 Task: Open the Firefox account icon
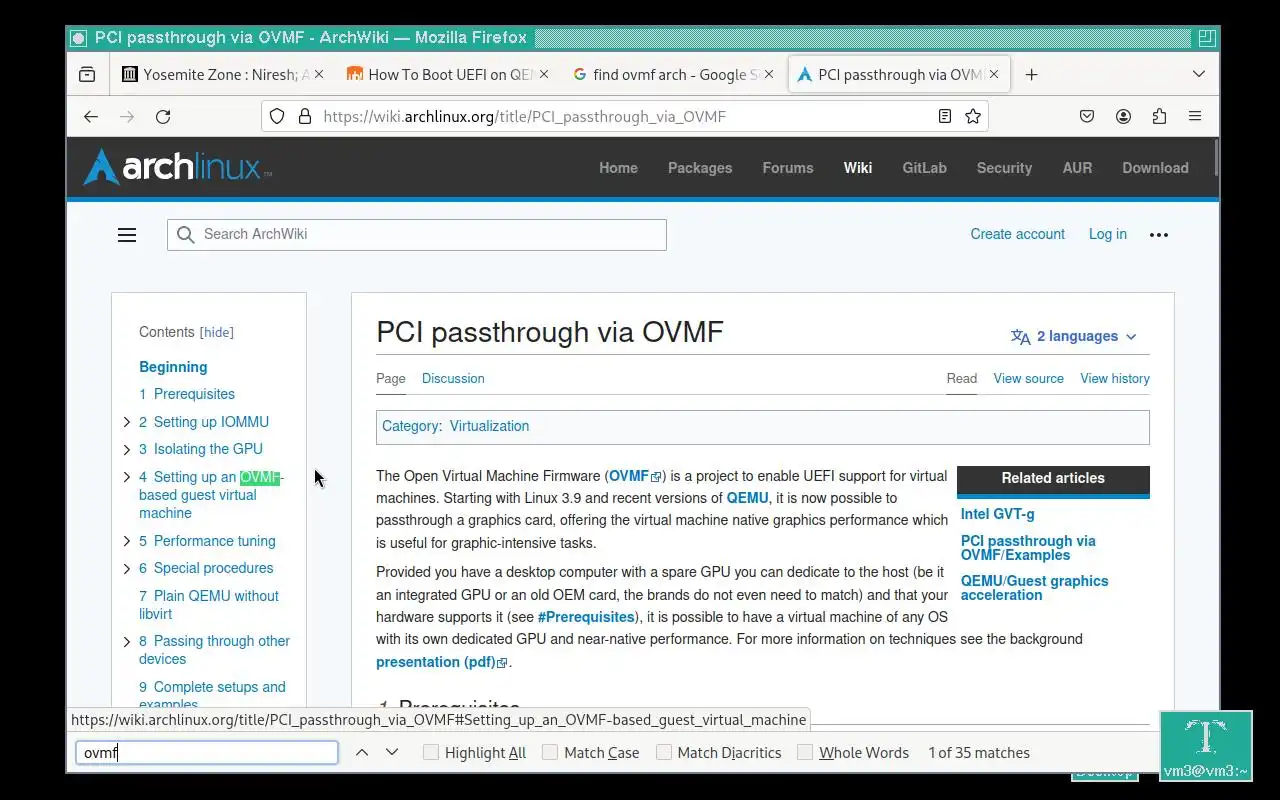(1123, 117)
